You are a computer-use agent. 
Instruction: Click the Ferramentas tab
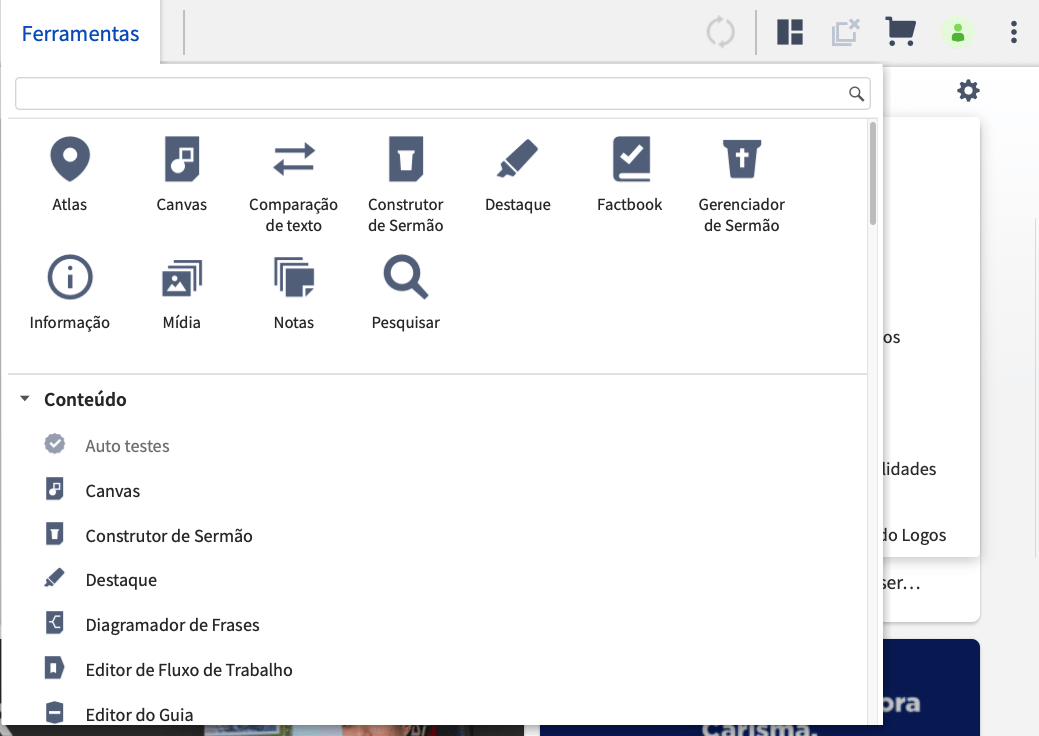coord(80,34)
